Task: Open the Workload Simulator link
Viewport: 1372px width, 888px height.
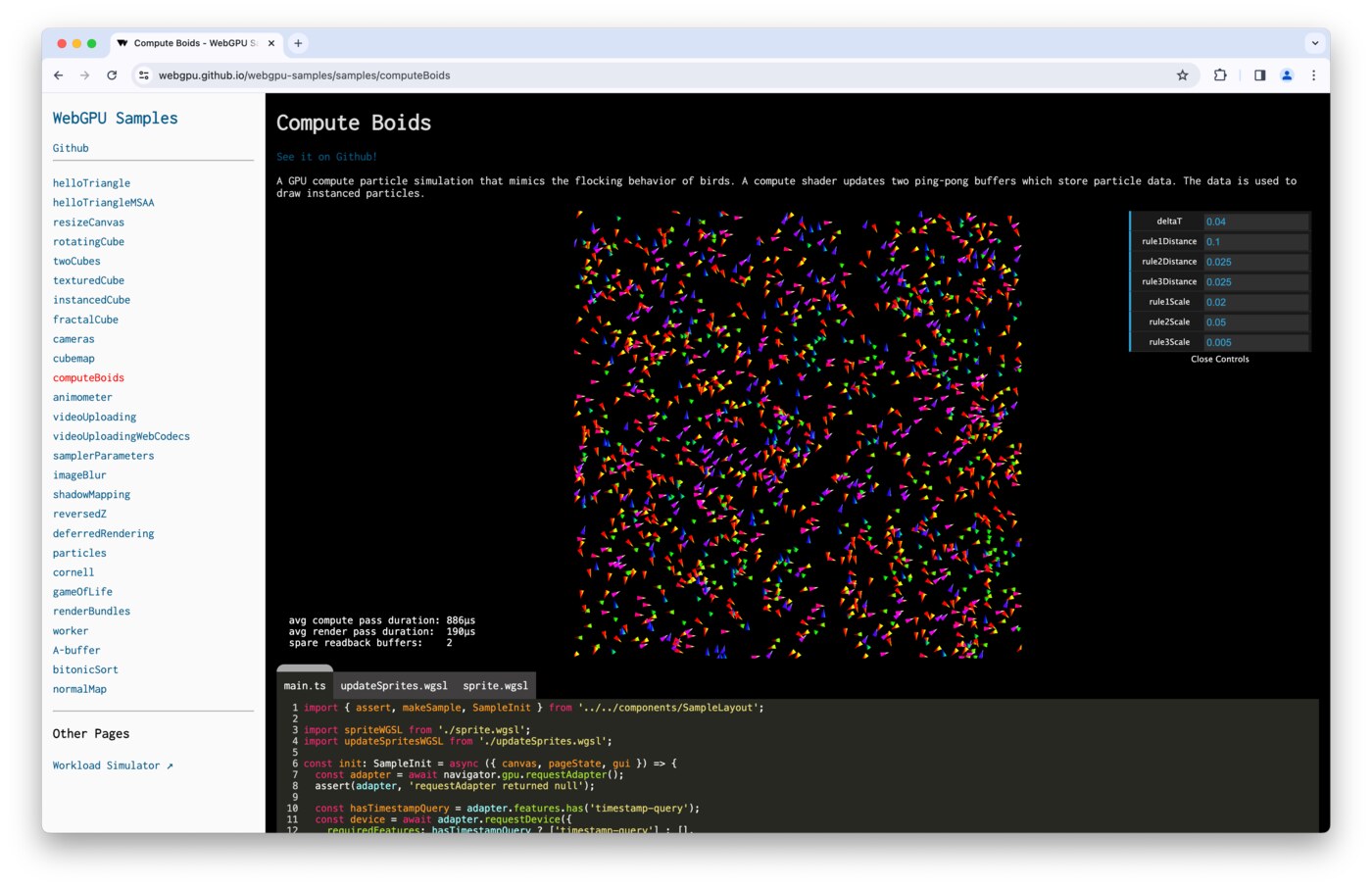Action: pos(113,765)
